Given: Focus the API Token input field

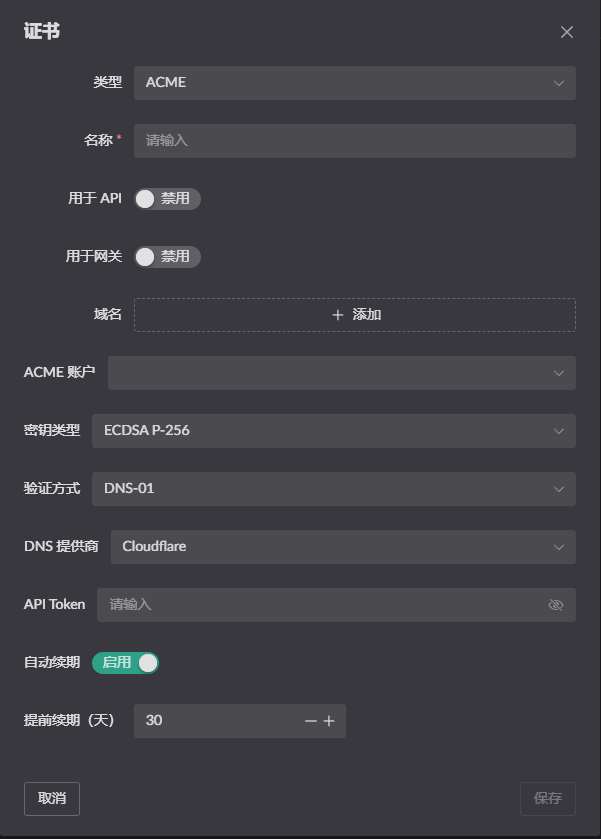Looking at the screenshot, I should click(x=320, y=604).
